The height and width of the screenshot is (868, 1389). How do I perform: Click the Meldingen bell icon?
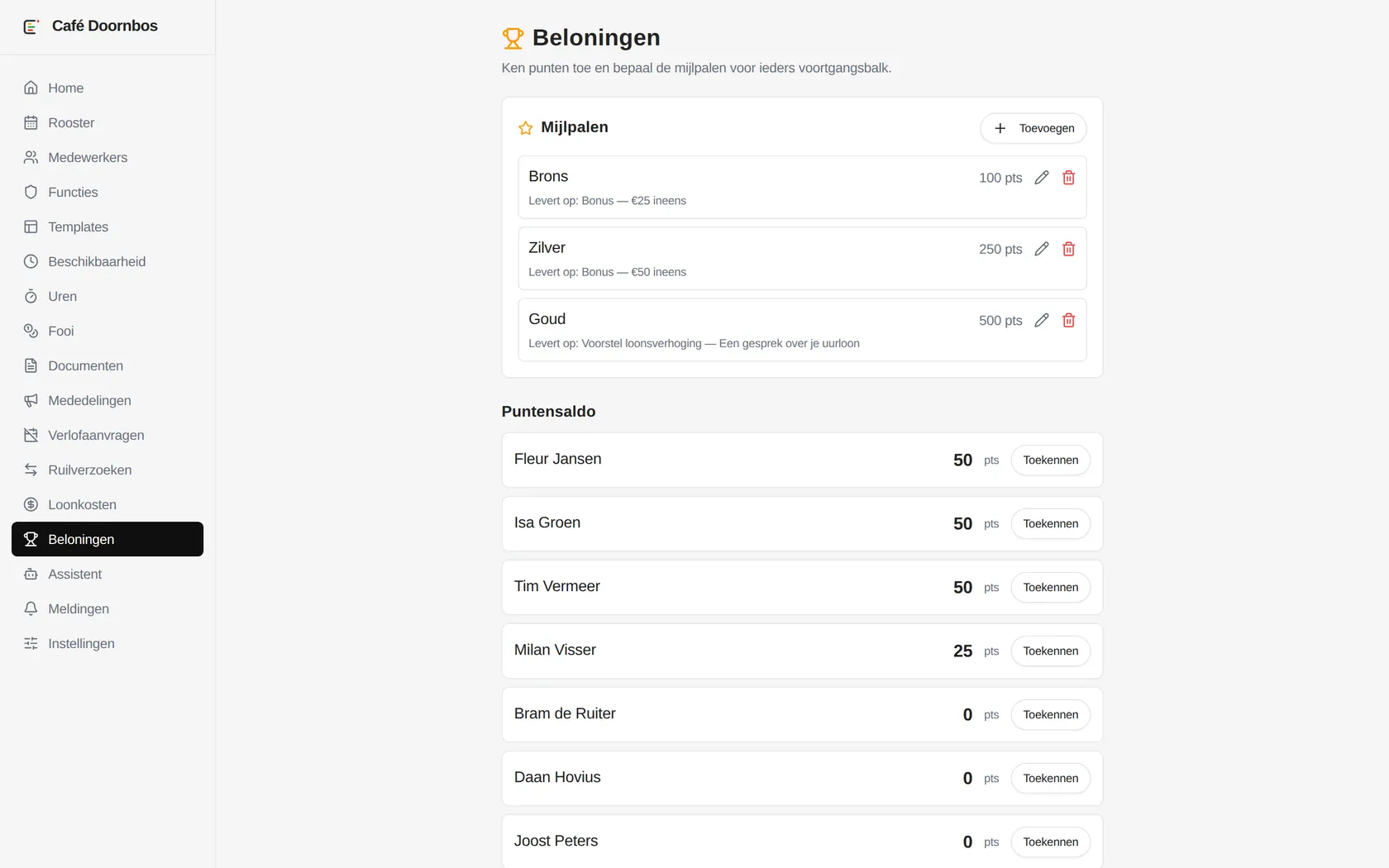pyautogui.click(x=31, y=608)
